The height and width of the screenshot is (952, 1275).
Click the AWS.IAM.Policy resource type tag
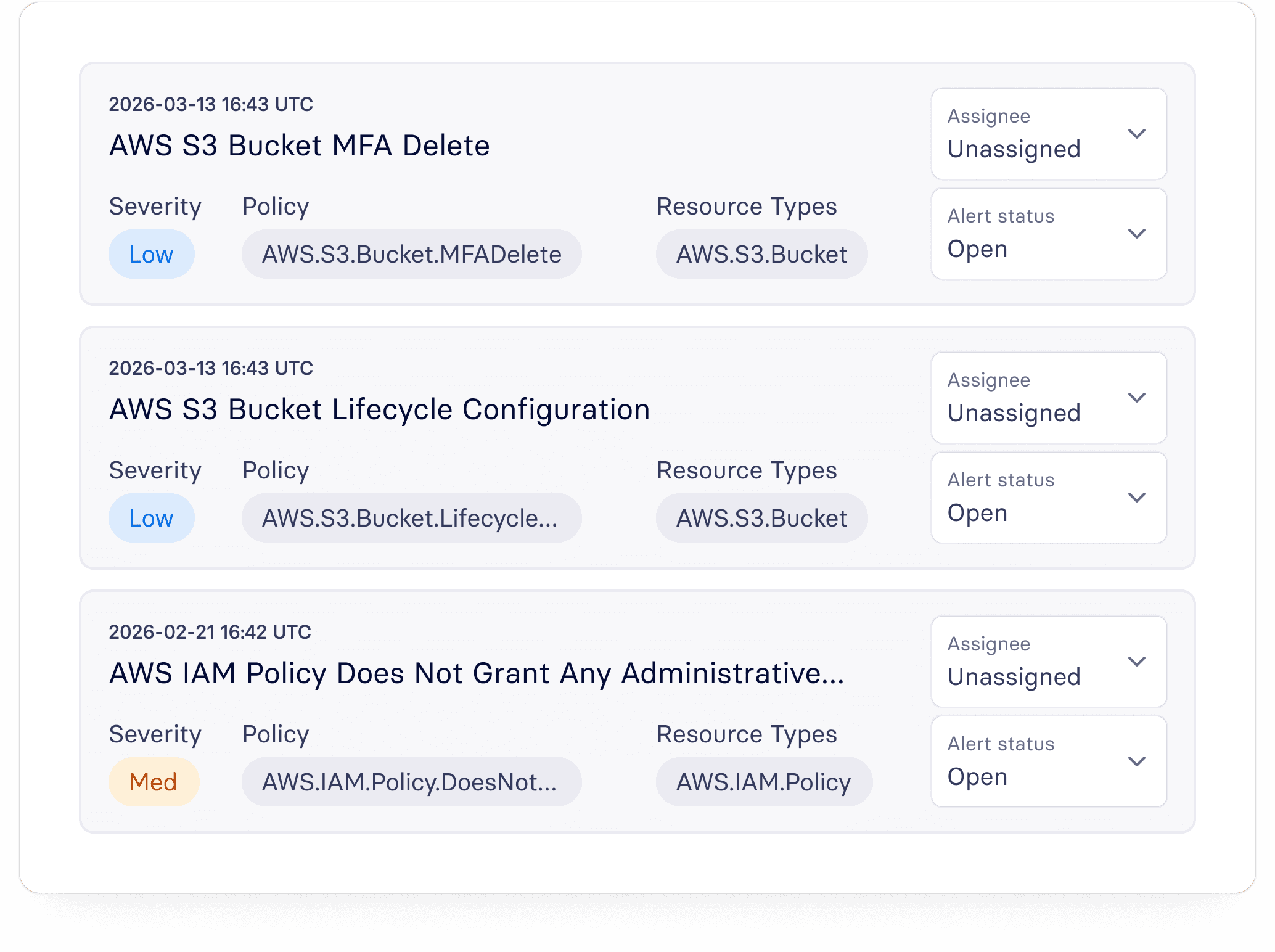tap(763, 782)
